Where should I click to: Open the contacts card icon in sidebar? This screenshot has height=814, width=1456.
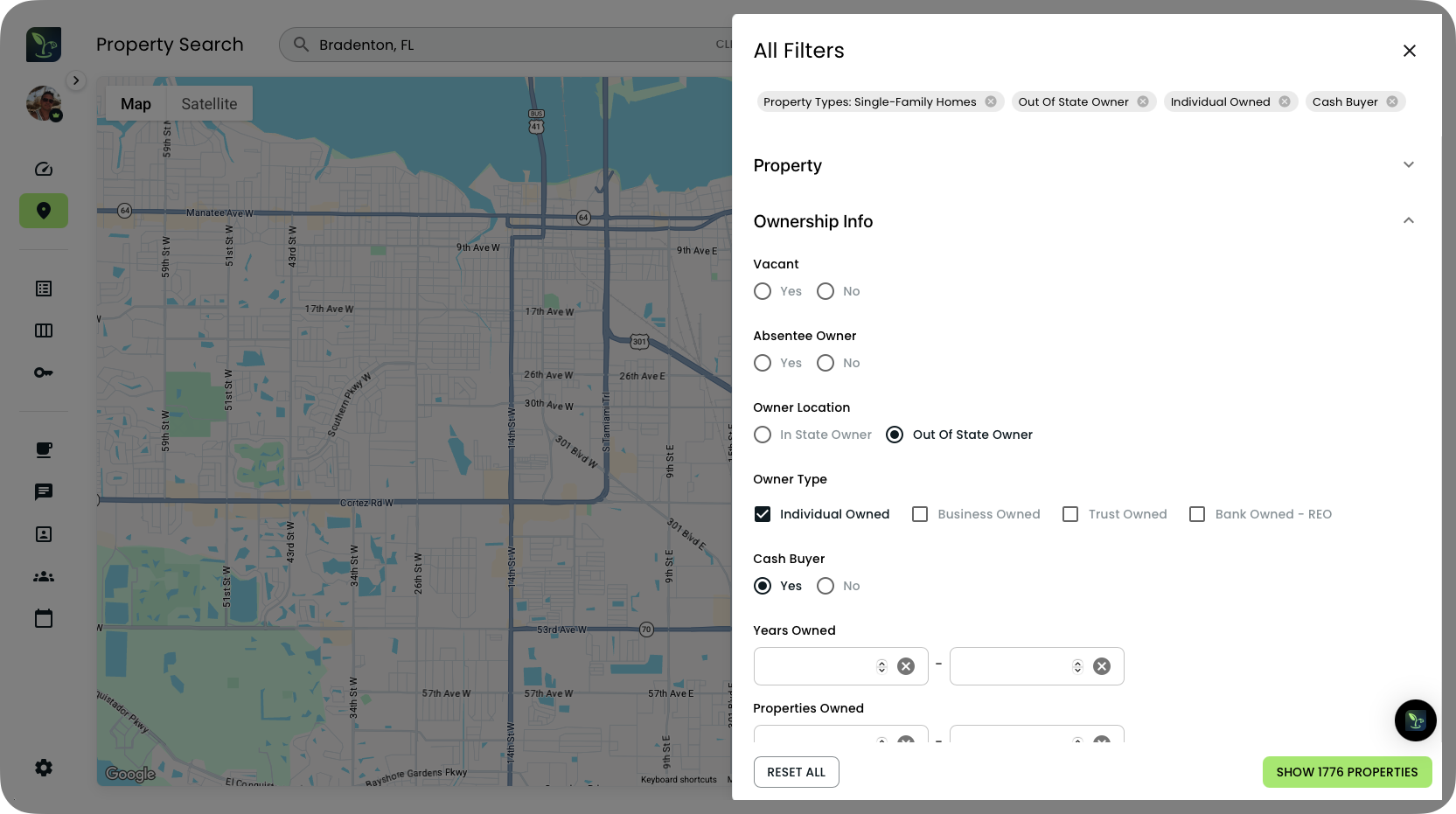tap(44, 533)
